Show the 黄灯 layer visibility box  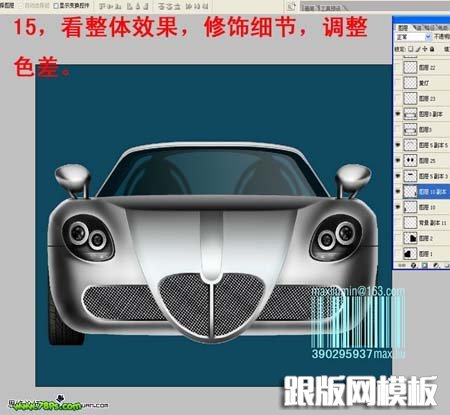point(397,83)
